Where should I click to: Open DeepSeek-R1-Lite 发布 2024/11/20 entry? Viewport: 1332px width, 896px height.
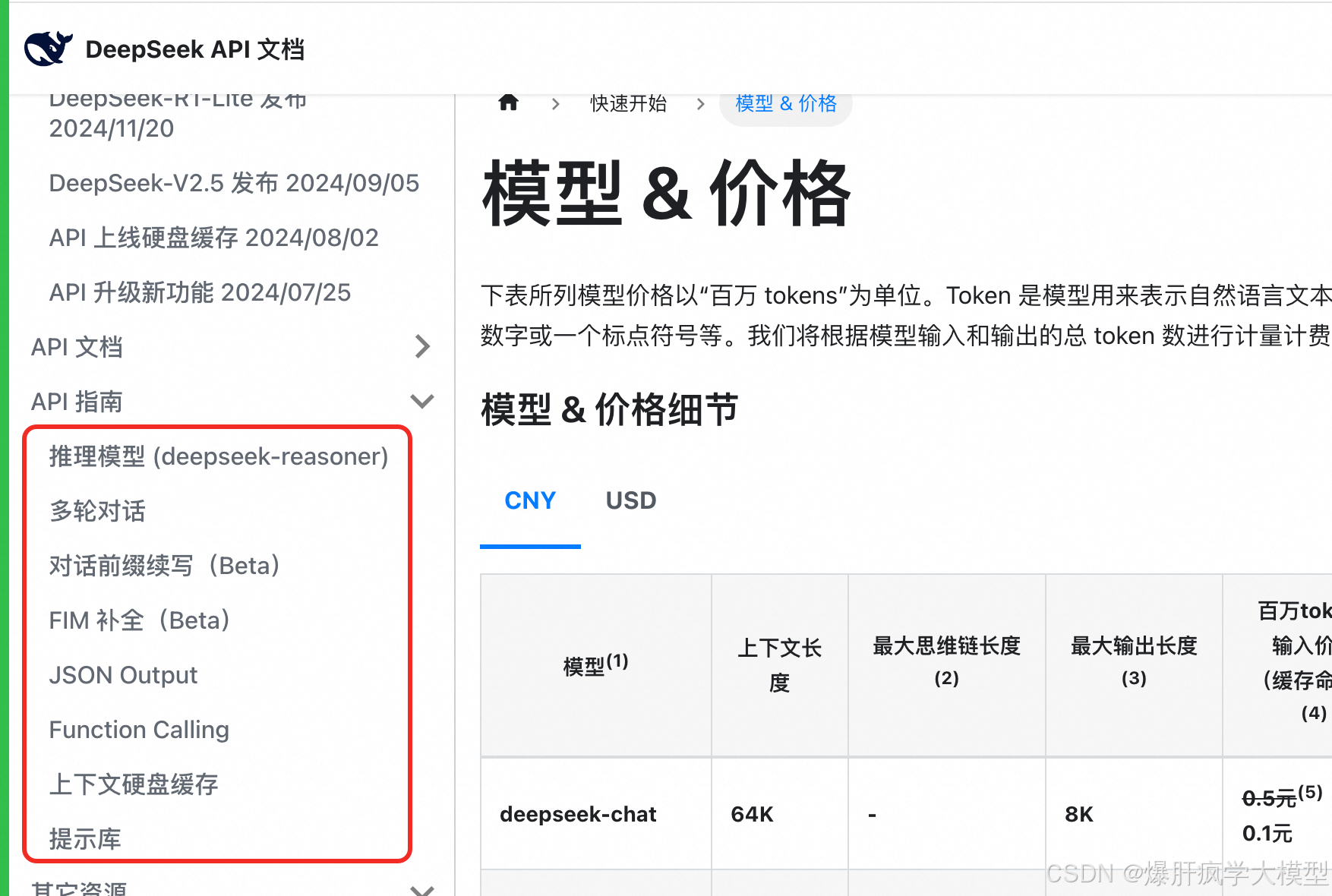pos(178,114)
